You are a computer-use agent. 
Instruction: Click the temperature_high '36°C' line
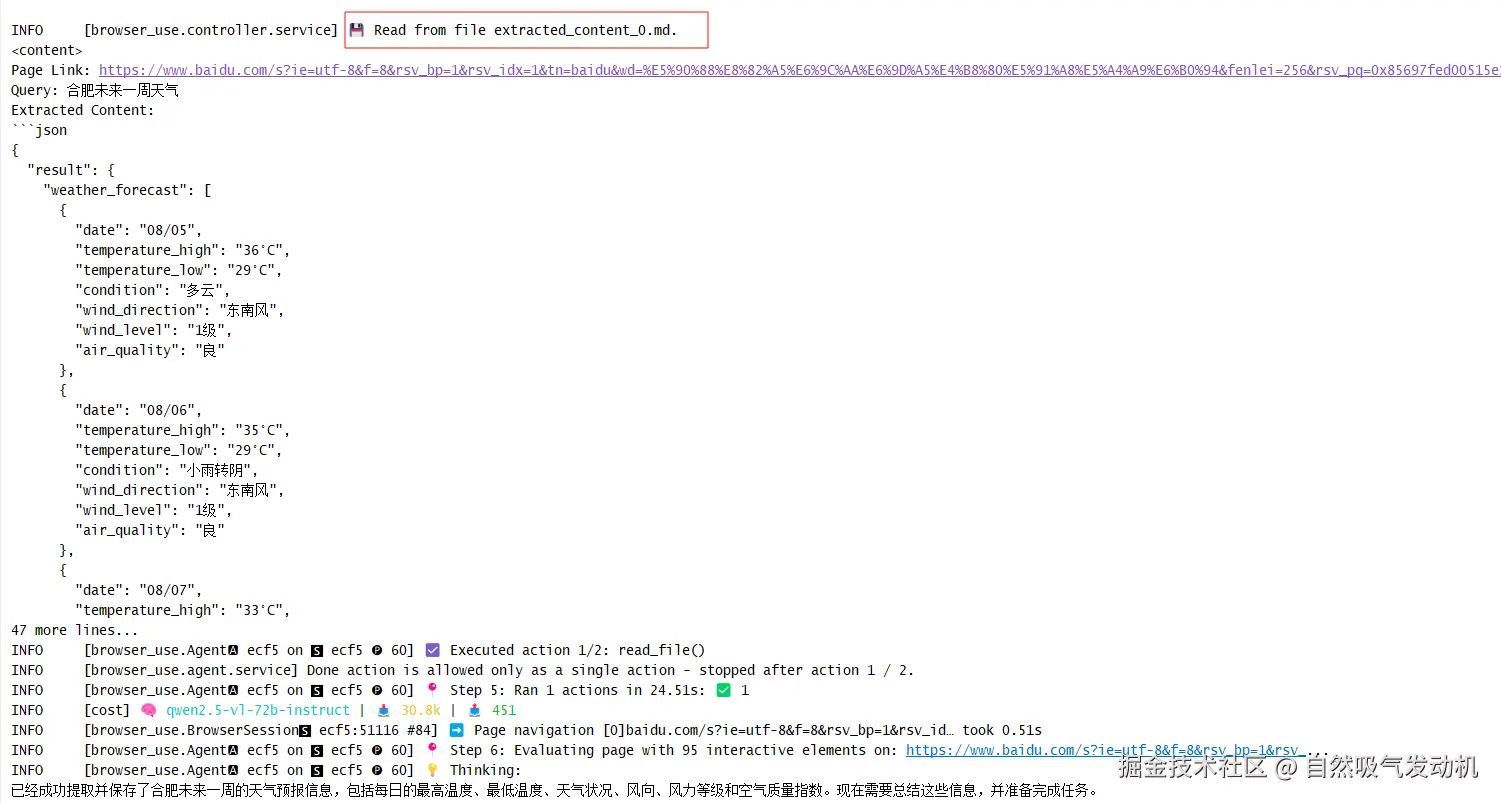pos(183,250)
